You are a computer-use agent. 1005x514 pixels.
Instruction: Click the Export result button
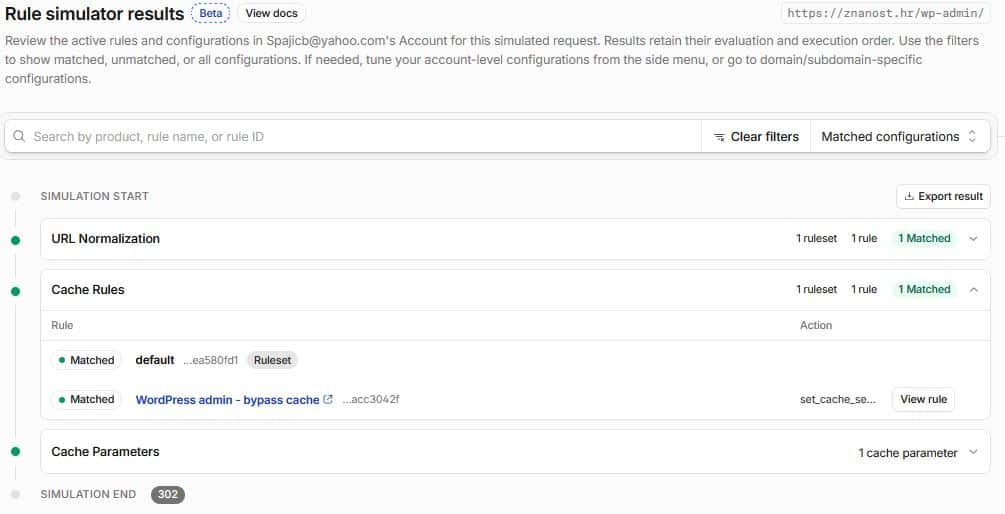point(943,197)
